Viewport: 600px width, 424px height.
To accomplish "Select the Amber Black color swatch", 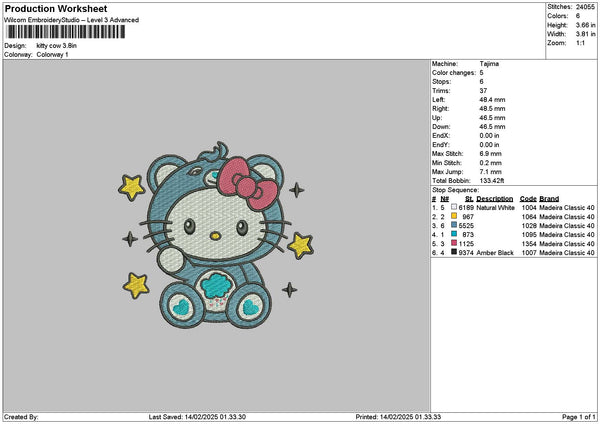I will (x=454, y=252).
